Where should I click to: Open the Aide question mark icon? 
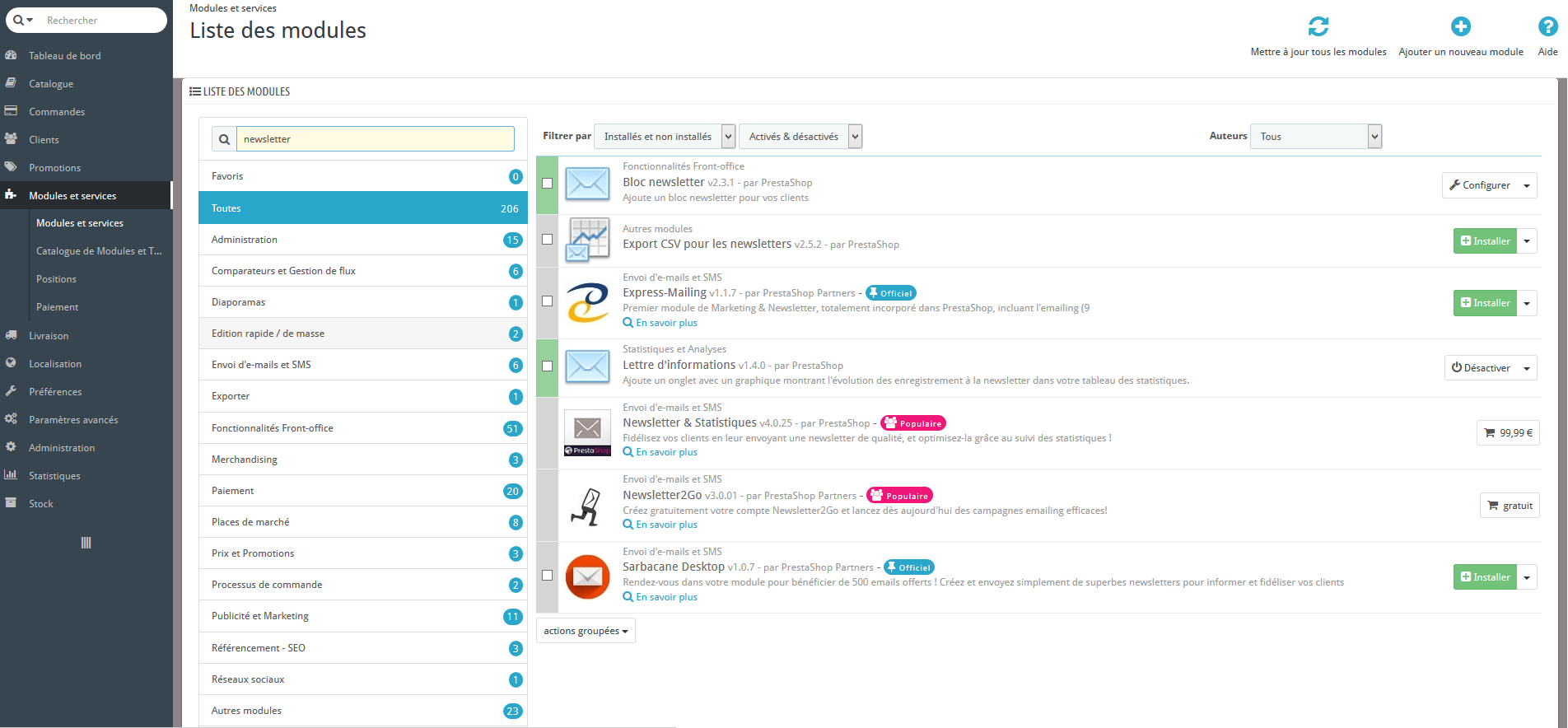pos(1547,26)
